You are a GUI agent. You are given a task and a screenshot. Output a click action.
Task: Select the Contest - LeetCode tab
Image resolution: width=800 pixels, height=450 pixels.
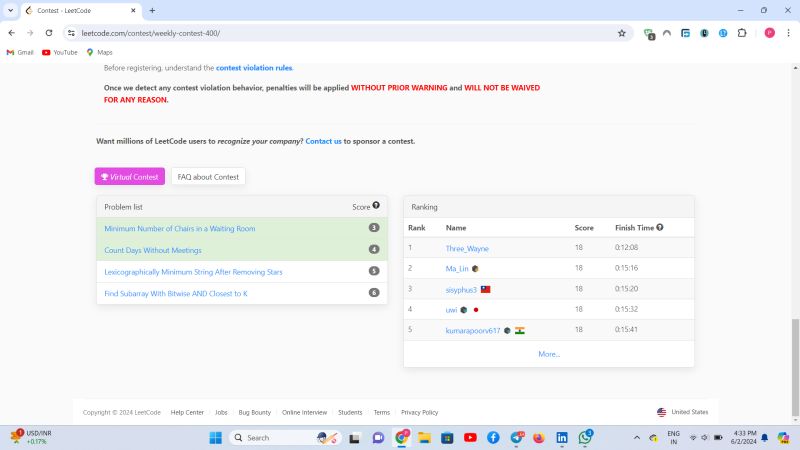pyautogui.click(x=81, y=11)
